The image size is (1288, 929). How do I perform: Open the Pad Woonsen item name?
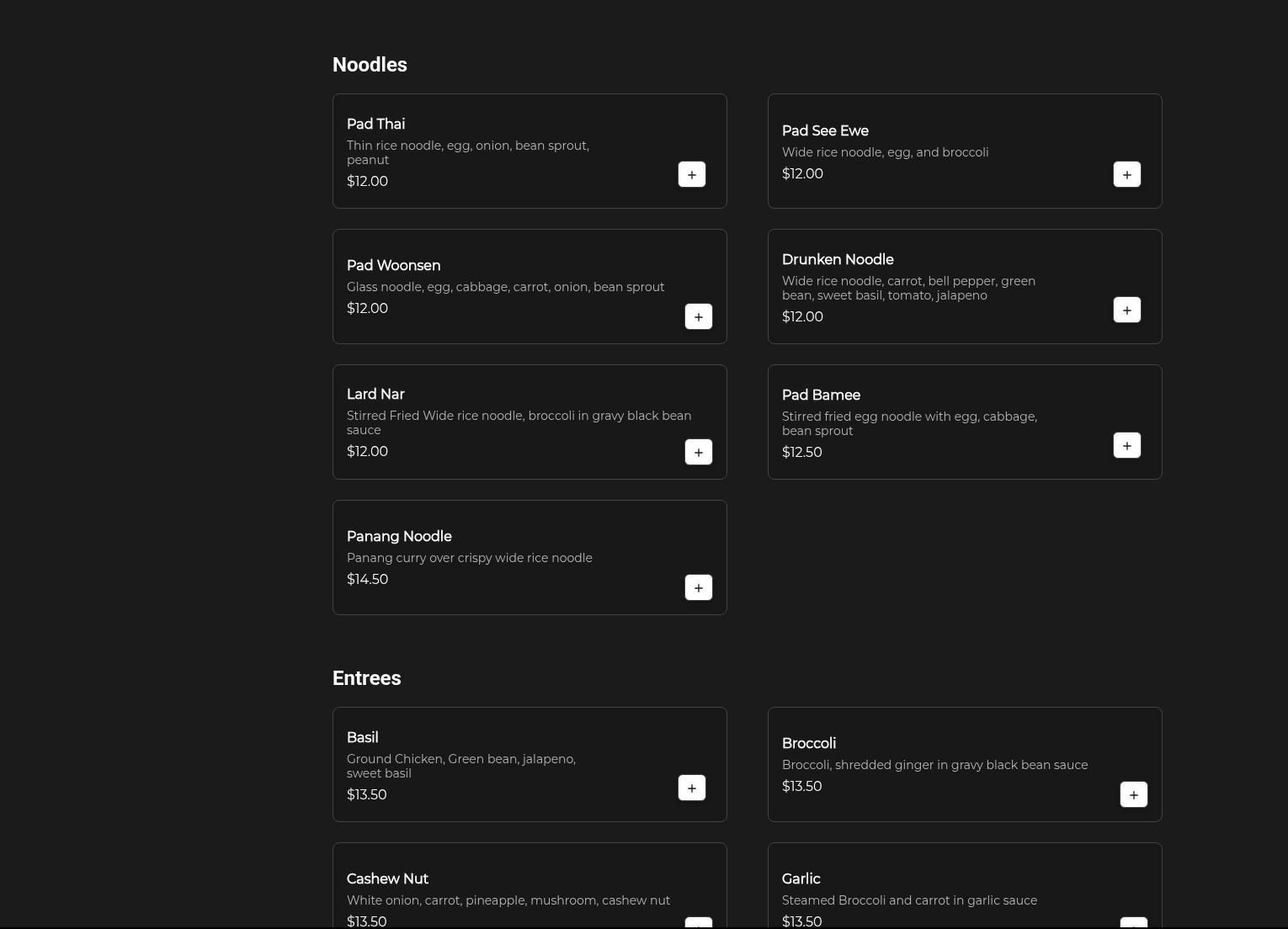pyautogui.click(x=393, y=265)
